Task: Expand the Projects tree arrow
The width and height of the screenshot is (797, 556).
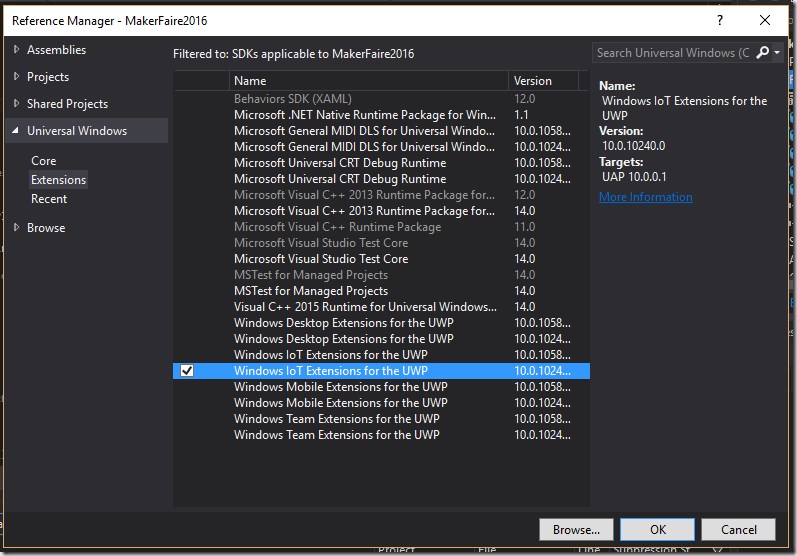Action: pyautogui.click(x=16, y=76)
